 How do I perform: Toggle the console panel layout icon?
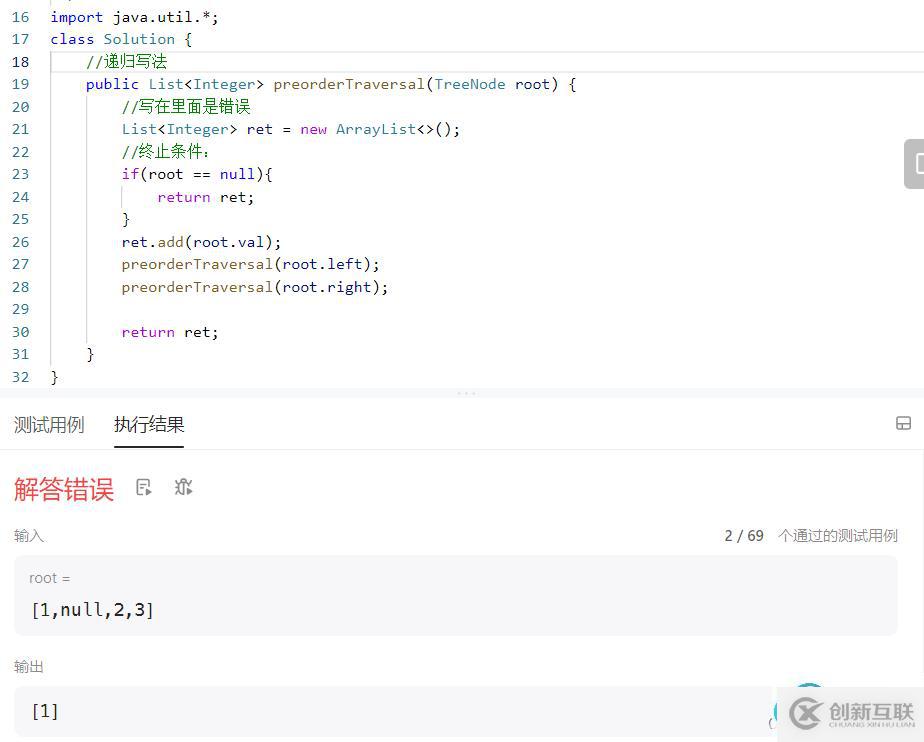tap(903, 423)
